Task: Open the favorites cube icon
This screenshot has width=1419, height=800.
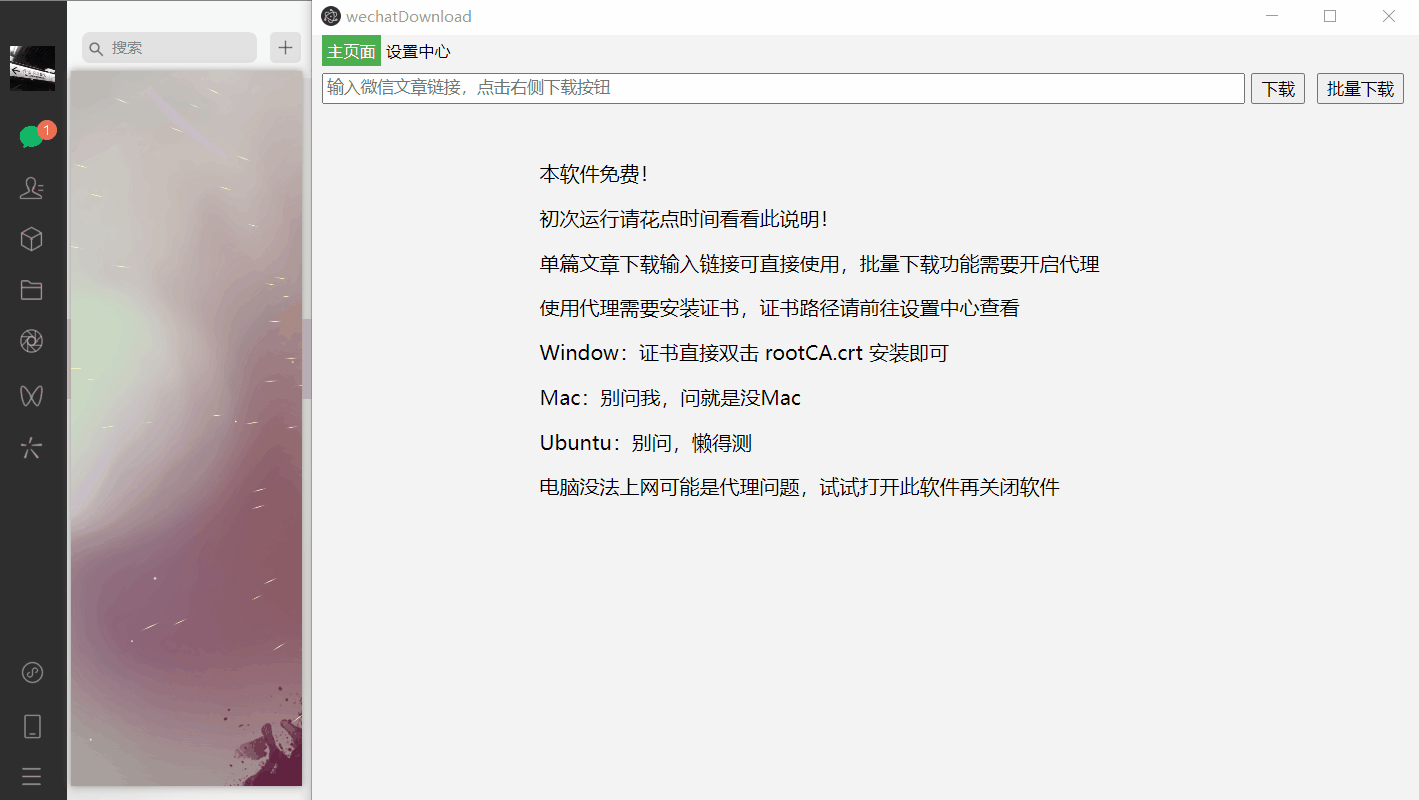Action: coord(32,239)
